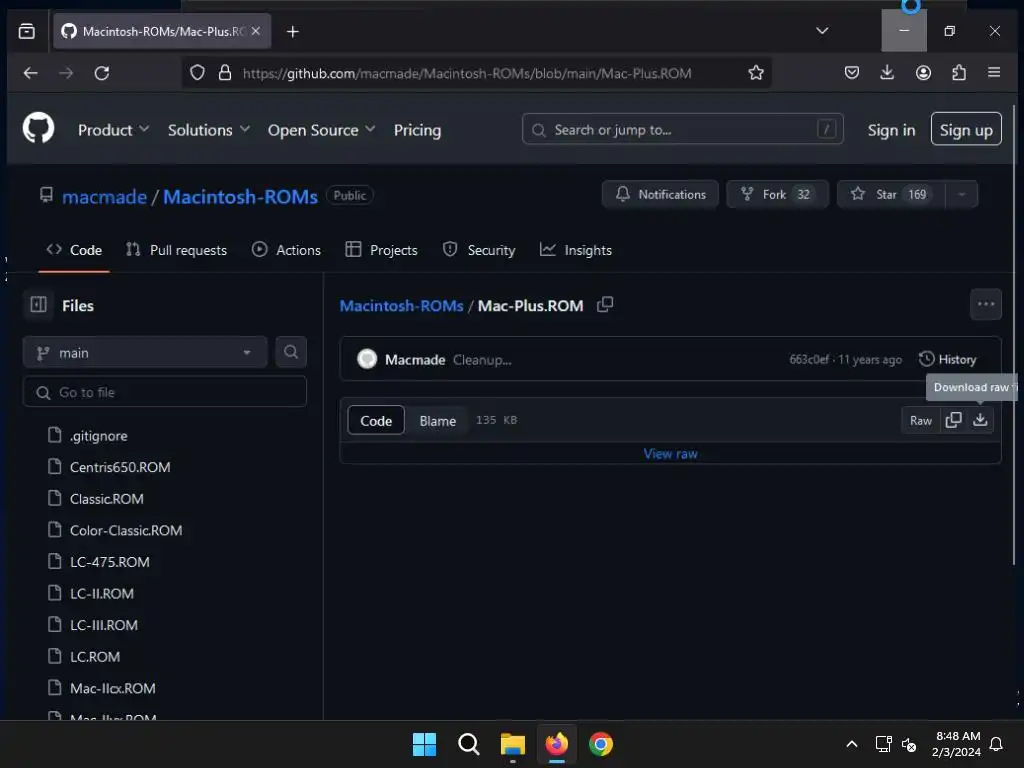Expand the Solutions menu
1024x768 pixels.
point(208,130)
